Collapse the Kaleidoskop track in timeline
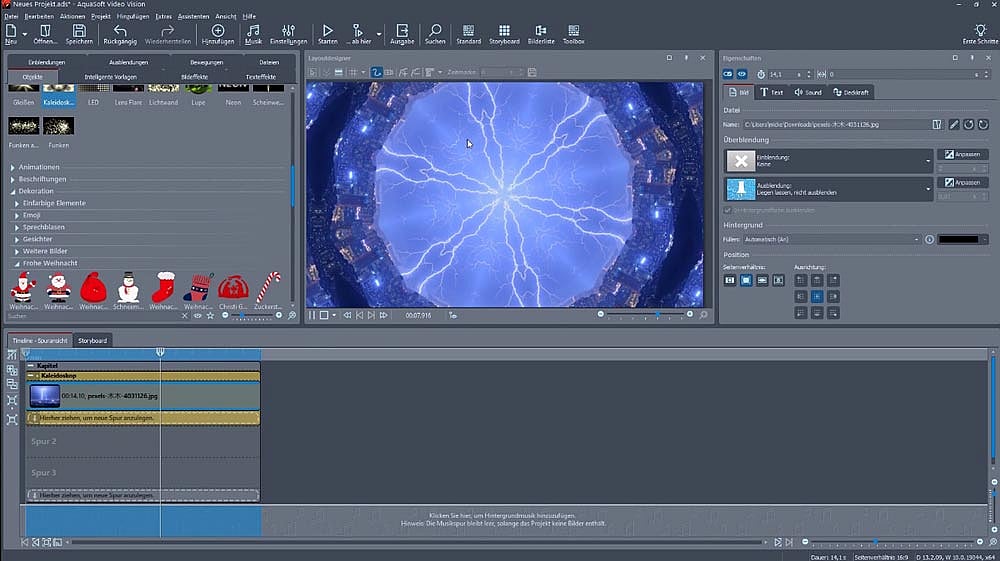 [31, 376]
